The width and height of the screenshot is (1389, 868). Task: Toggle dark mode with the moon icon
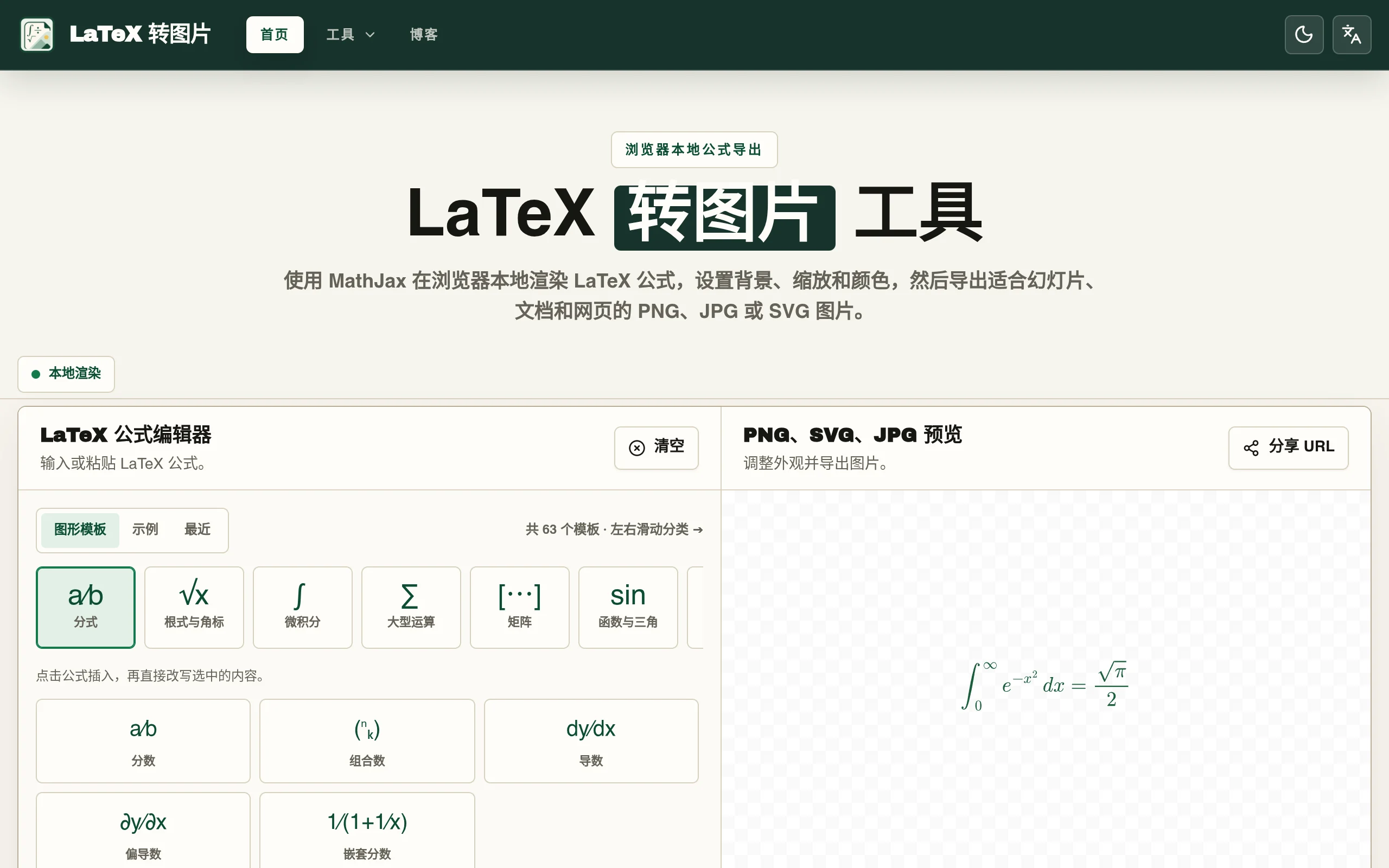(x=1304, y=34)
